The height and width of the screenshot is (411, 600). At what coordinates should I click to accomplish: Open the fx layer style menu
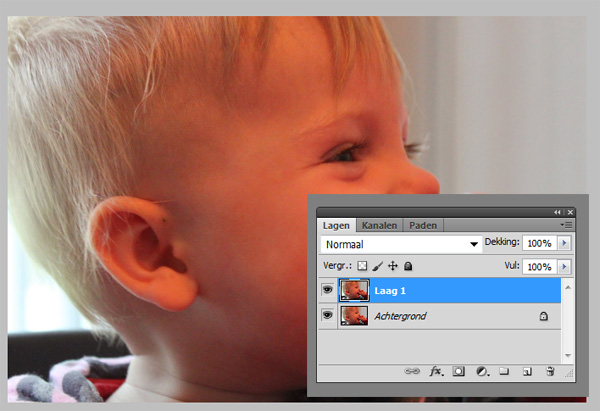point(436,371)
